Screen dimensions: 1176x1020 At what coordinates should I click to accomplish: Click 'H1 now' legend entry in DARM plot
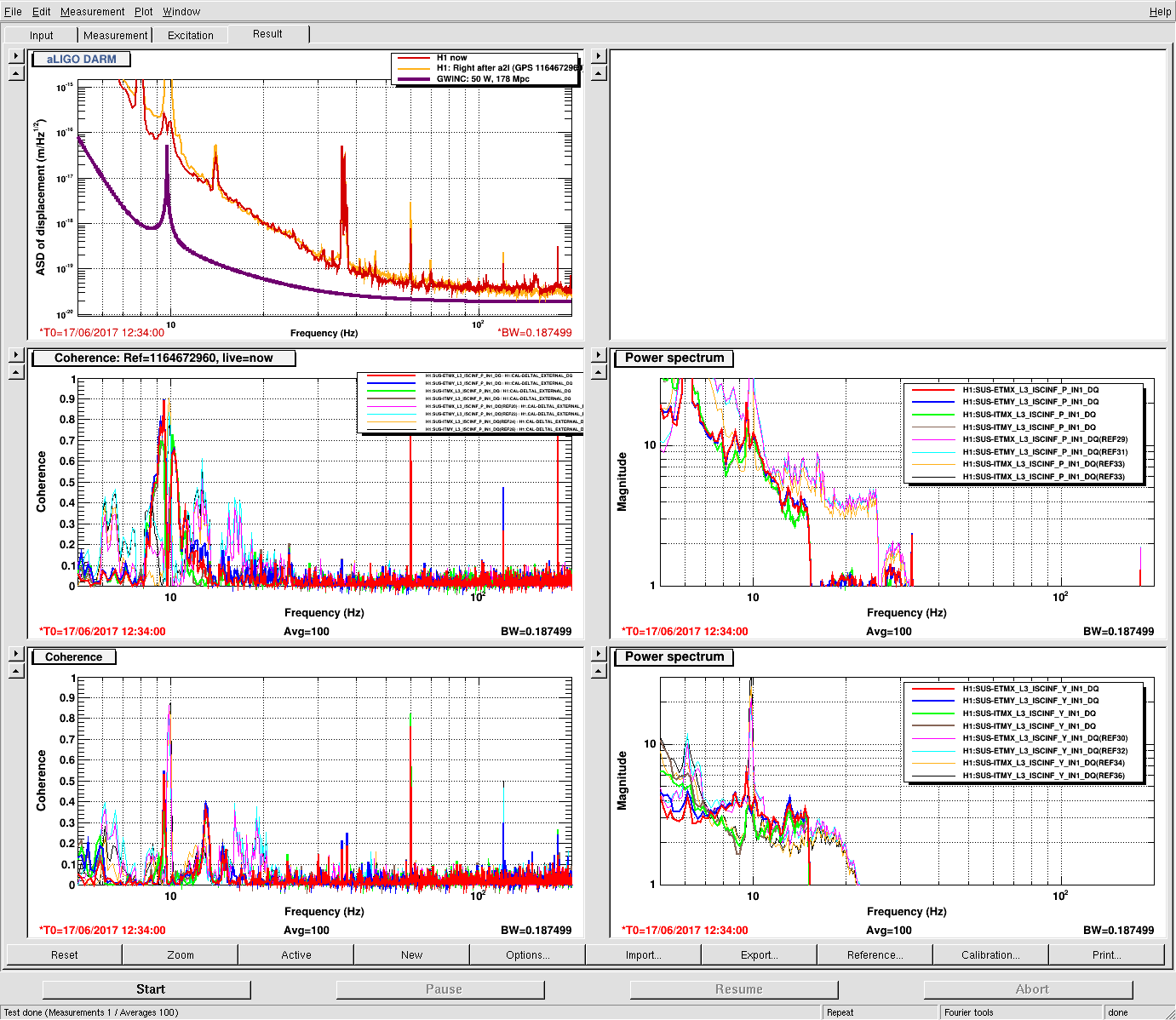click(x=451, y=58)
